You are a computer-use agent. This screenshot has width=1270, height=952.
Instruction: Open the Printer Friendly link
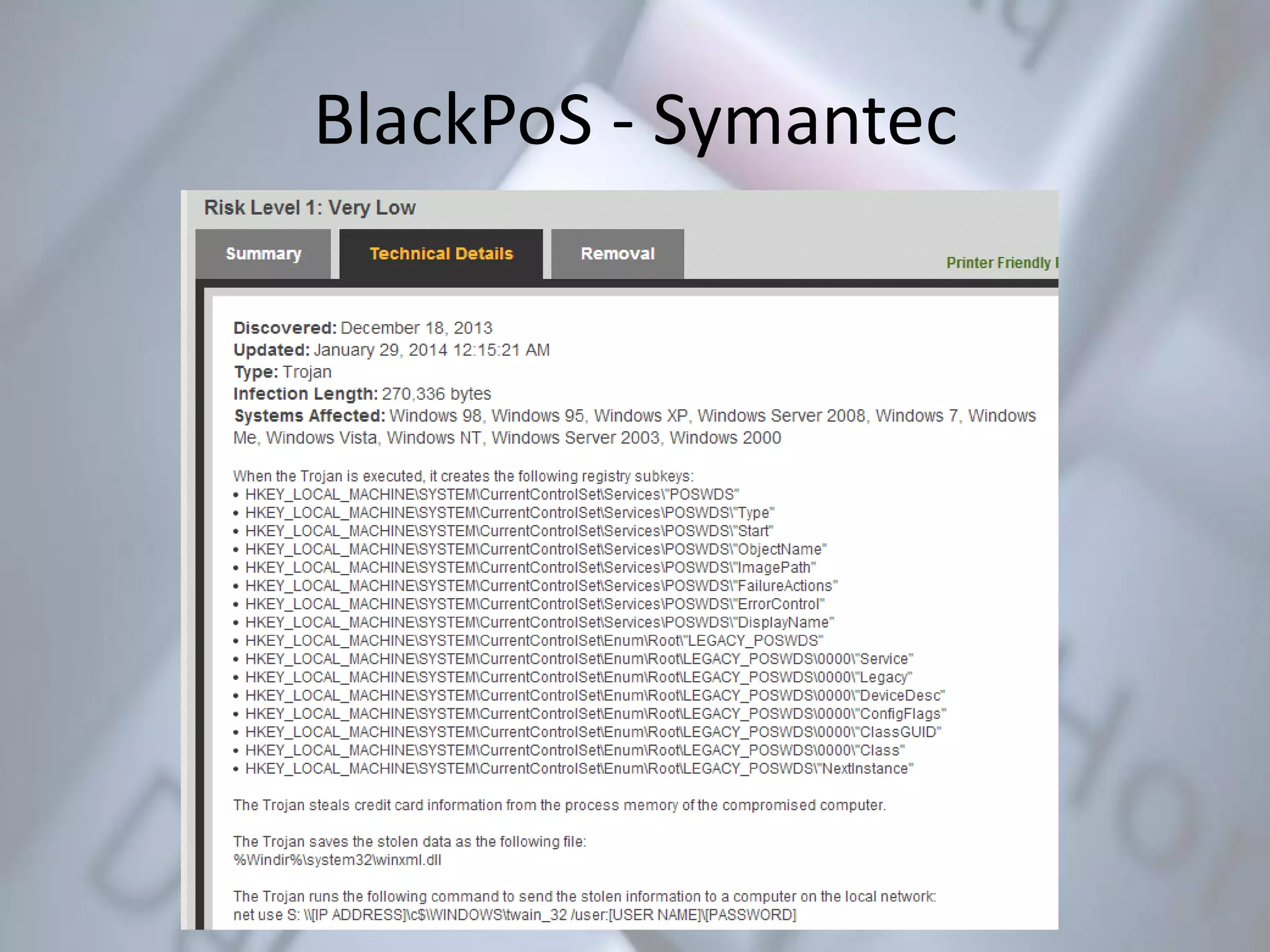tap(1002, 263)
